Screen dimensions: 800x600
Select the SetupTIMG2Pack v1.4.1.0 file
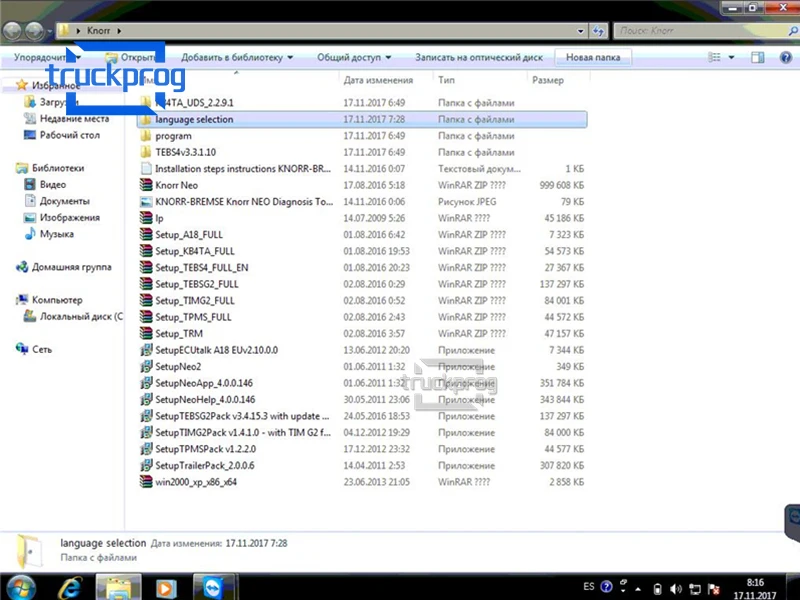click(x=362, y=433)
